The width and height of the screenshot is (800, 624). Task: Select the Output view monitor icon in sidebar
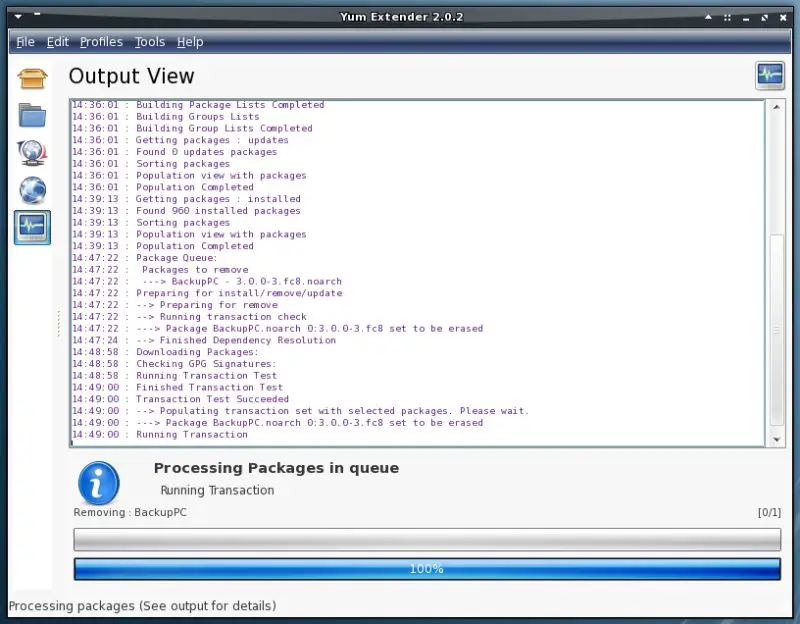click(x=32, y=228)
